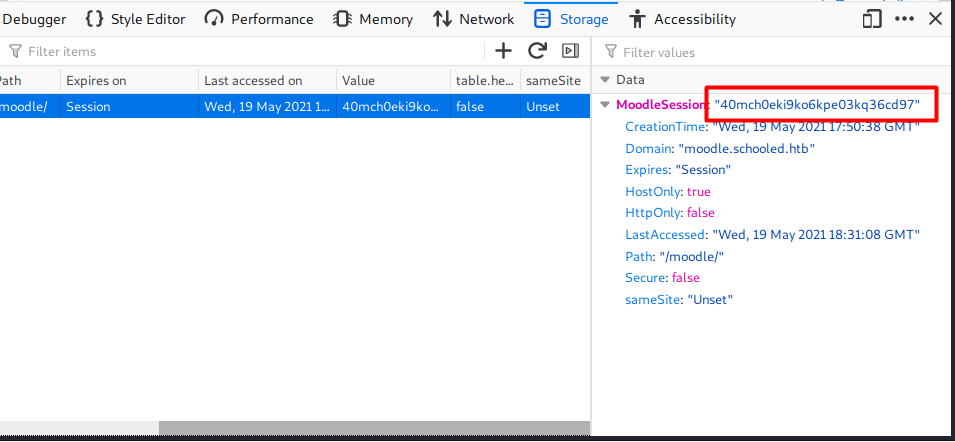955x442 pixels.
Task: Open the Performance tab
Action: 259,19
